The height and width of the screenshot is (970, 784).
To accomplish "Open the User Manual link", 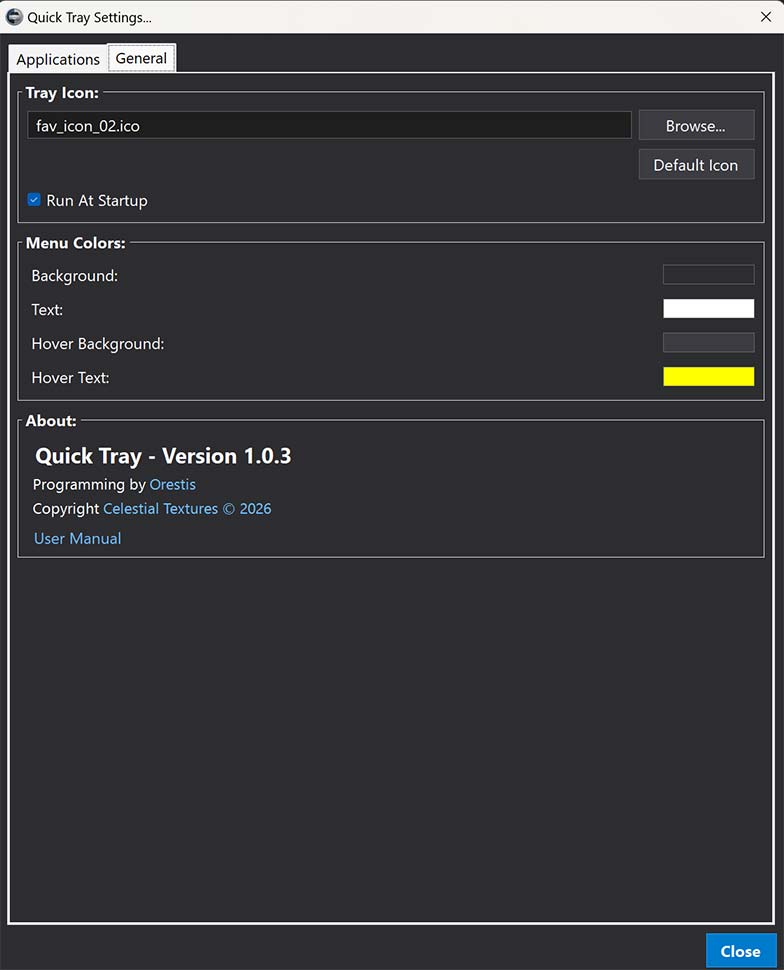I will pos(77,539).
